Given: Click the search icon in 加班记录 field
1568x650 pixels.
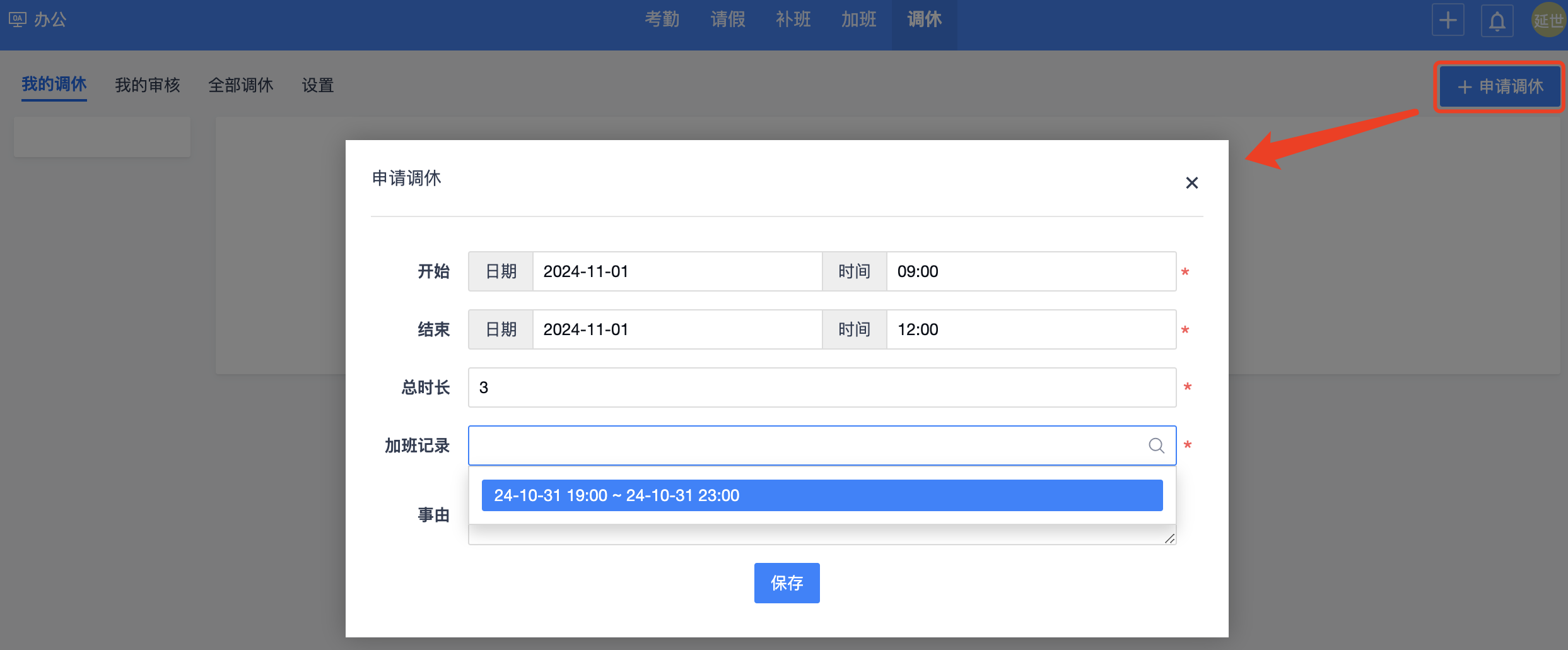Looking at the screenshot, I should click(x=1156, y=446).
